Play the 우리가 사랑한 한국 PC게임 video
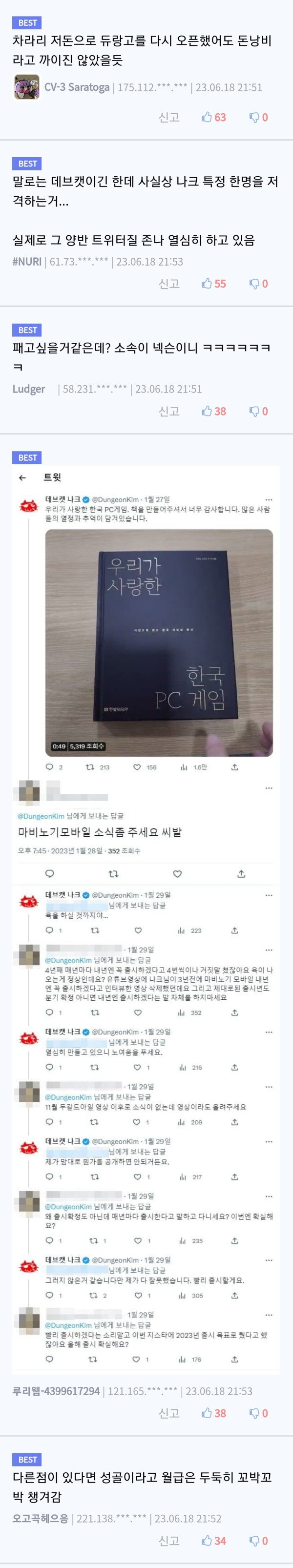 tap(159, 642)
